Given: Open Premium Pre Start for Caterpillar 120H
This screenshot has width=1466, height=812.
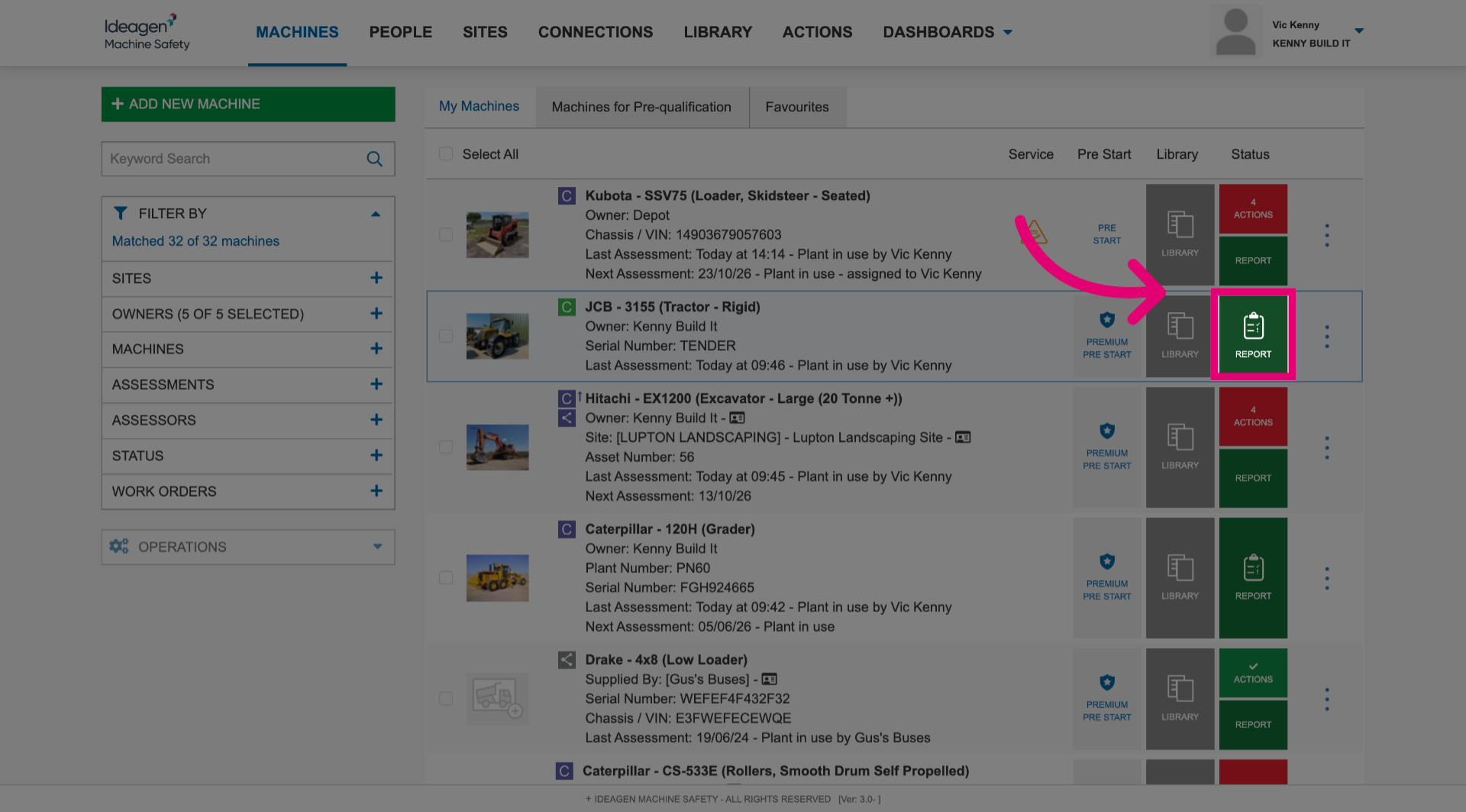Looking at the screenshot, I should tap(1106, 578).
